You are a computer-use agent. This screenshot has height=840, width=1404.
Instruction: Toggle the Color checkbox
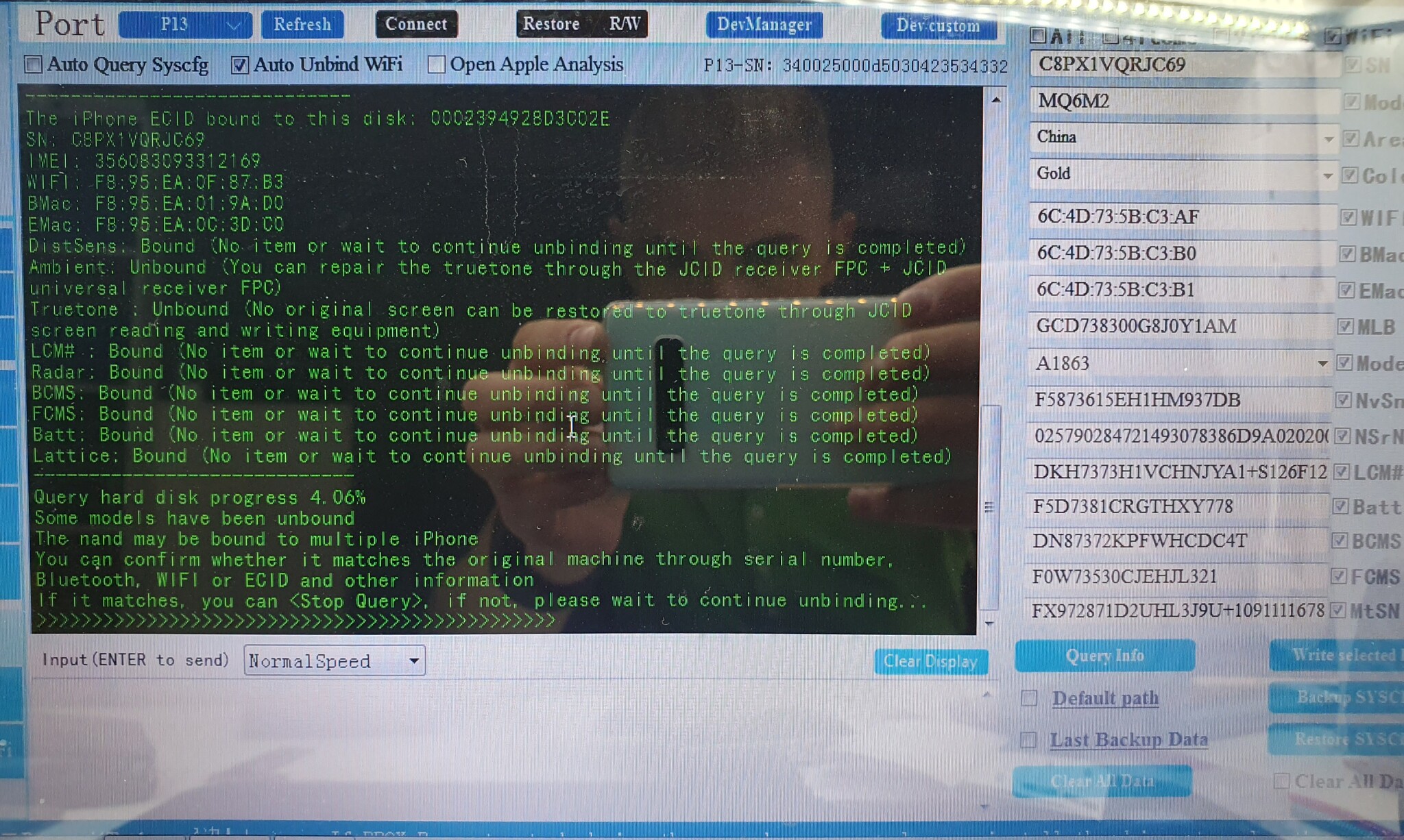tap(1350, 175)
